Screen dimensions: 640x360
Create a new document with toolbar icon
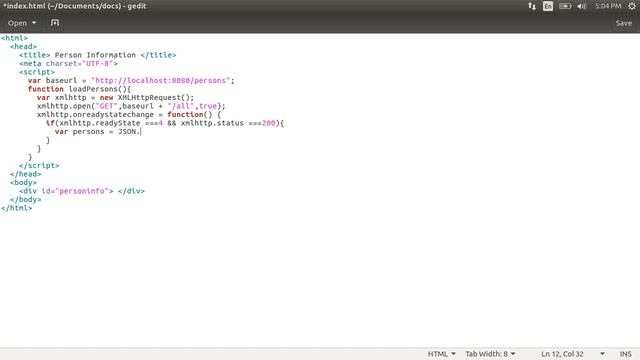click(x=55, y=23)
